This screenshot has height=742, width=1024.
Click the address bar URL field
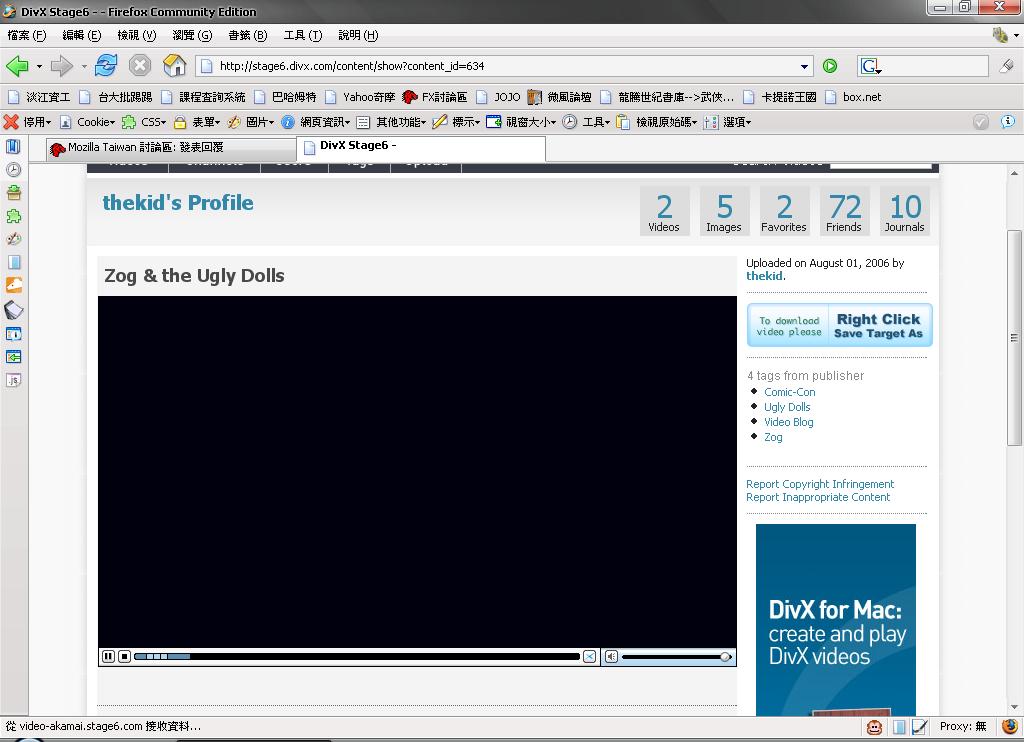pyautogui.click(x=500, y=66)
